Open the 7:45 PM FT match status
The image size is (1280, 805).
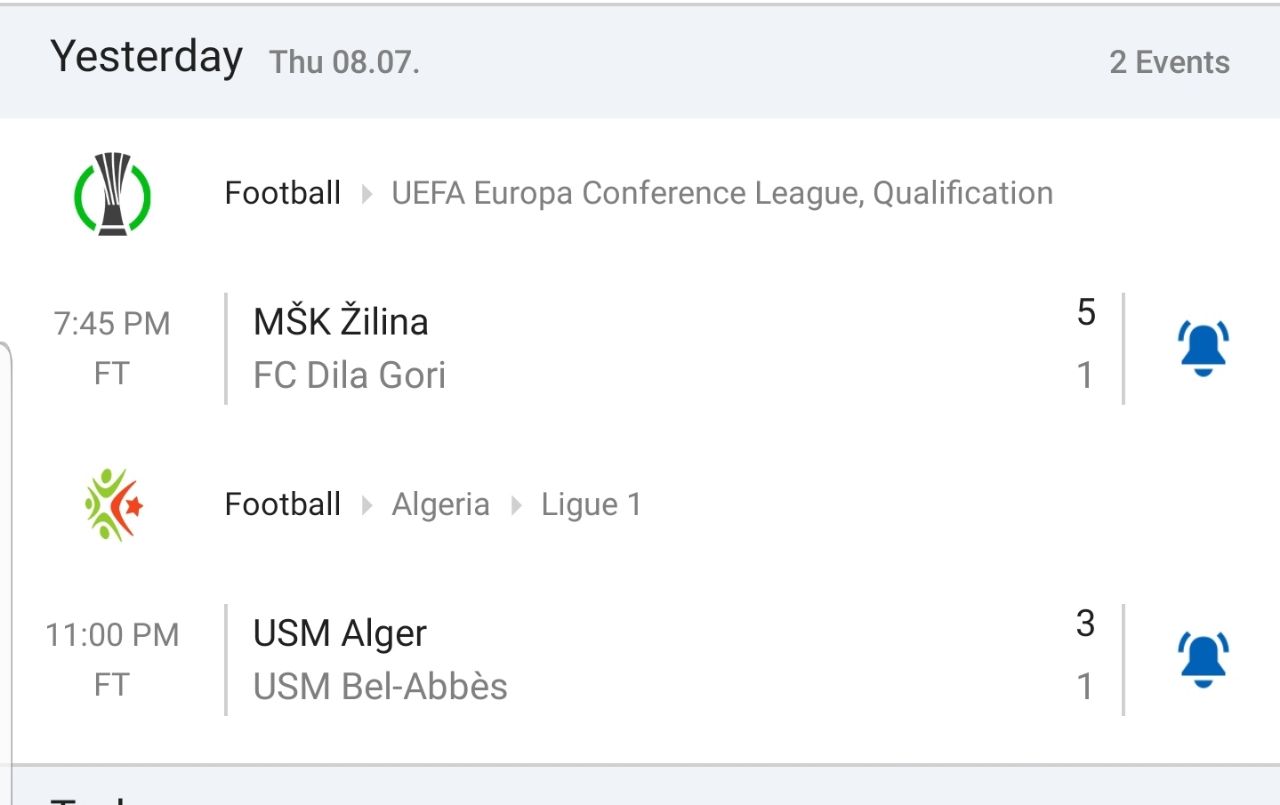[x=112, y=348]
